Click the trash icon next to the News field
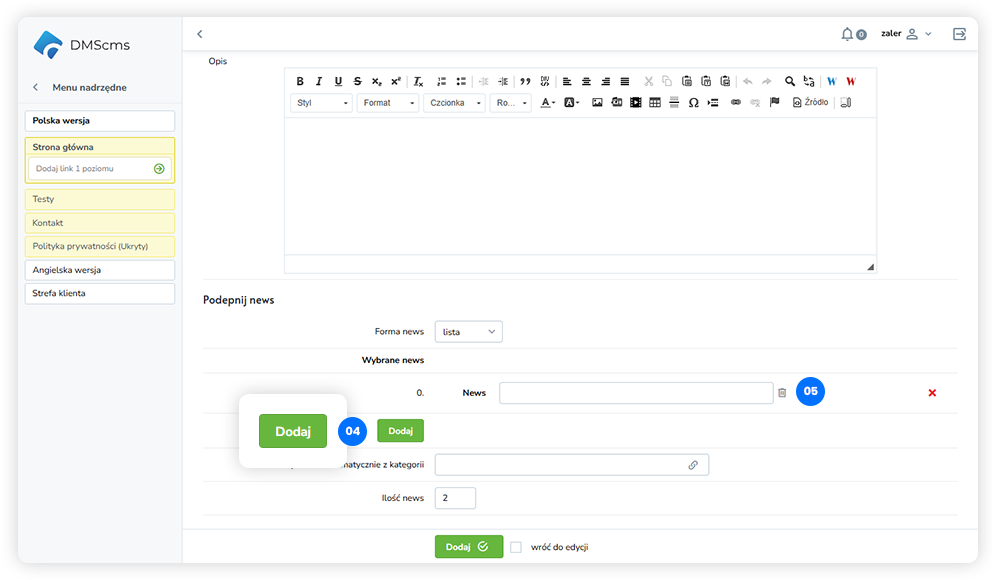 (x=782, y=393)
